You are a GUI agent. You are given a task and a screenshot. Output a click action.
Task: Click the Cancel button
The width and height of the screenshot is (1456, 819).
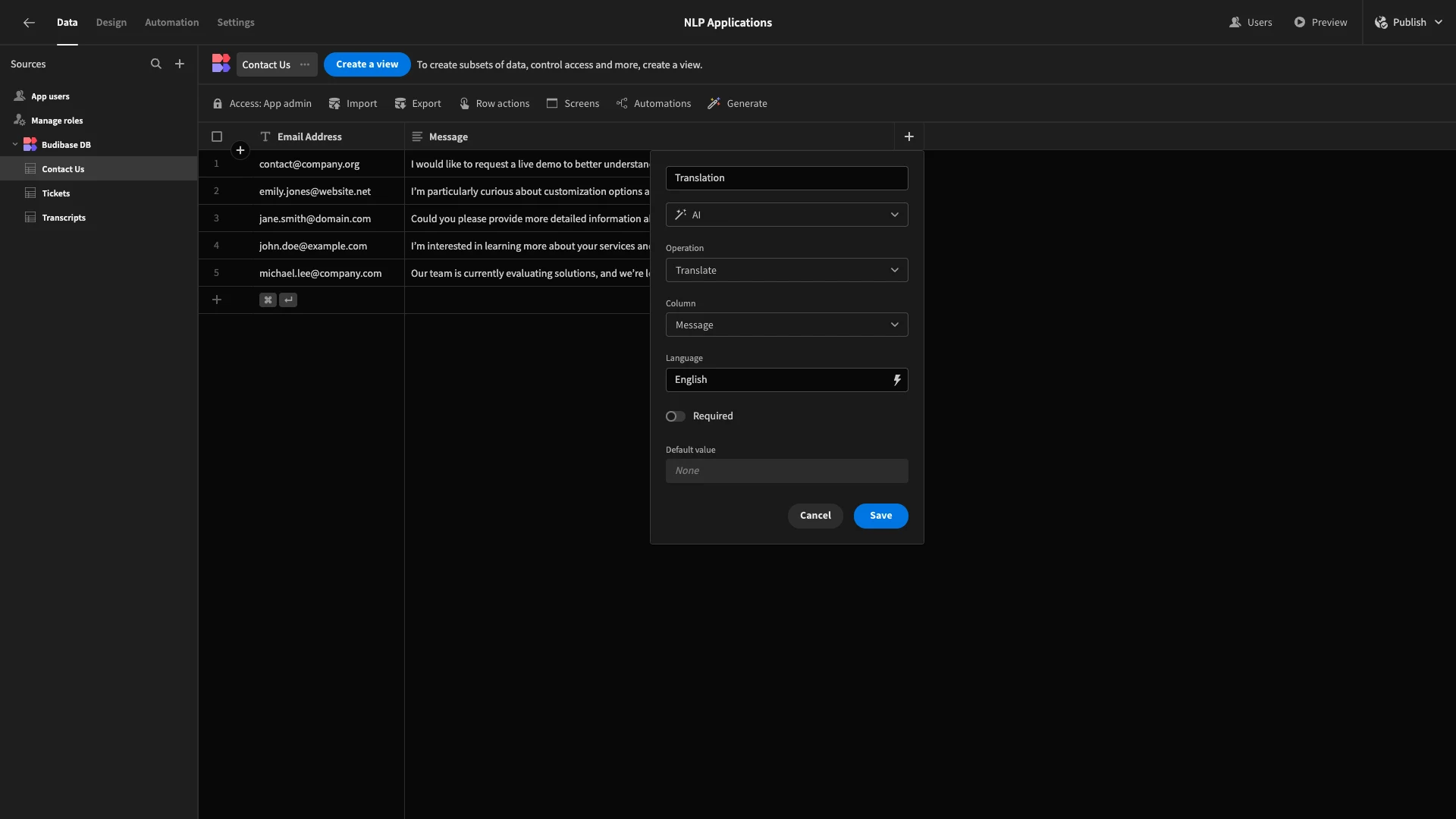coord(815,516)
